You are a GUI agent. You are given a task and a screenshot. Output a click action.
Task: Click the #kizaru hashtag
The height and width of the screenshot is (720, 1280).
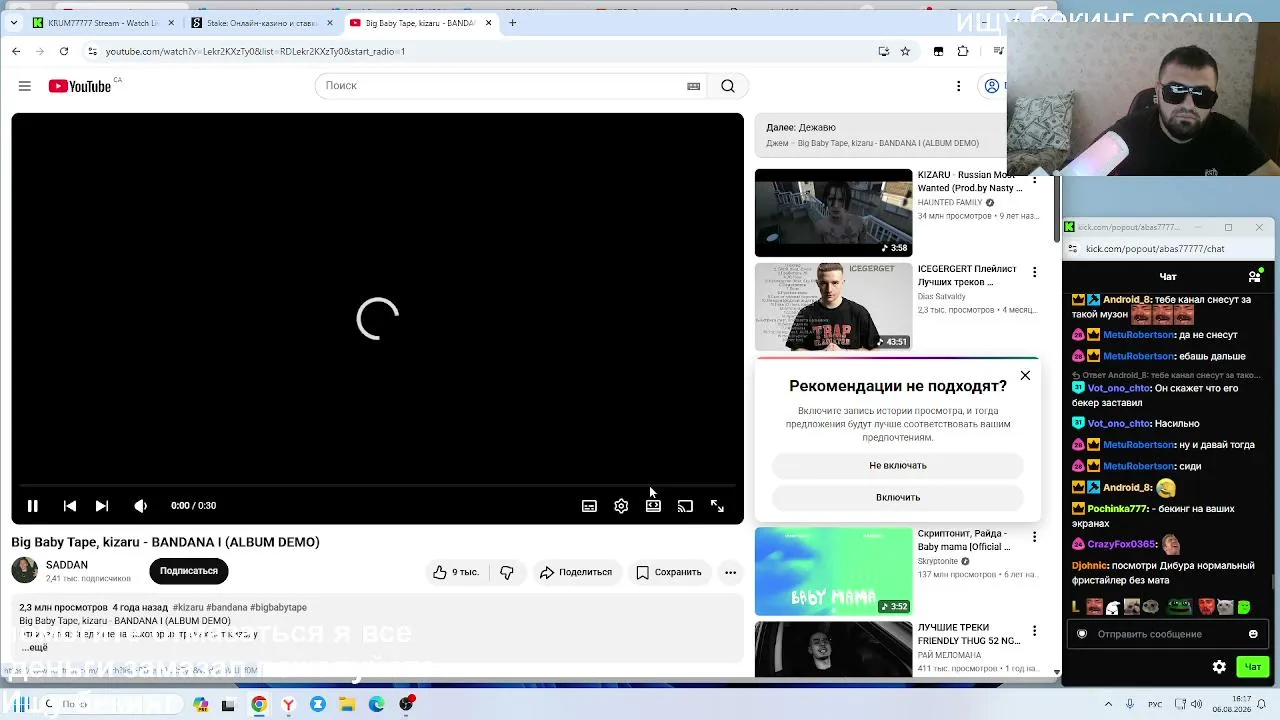[x=188, y=607]
